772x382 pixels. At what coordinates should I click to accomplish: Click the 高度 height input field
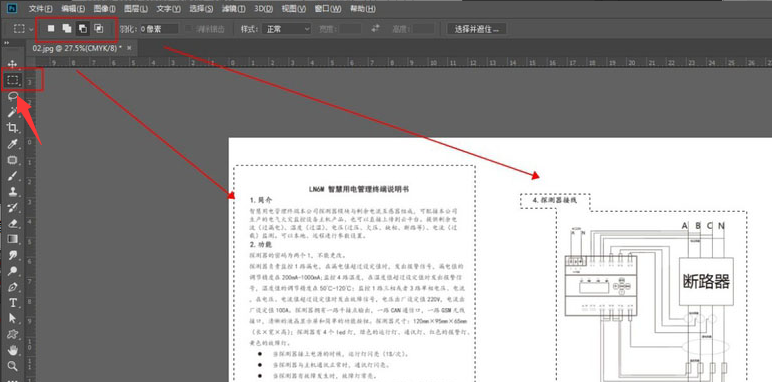point(423,29)
